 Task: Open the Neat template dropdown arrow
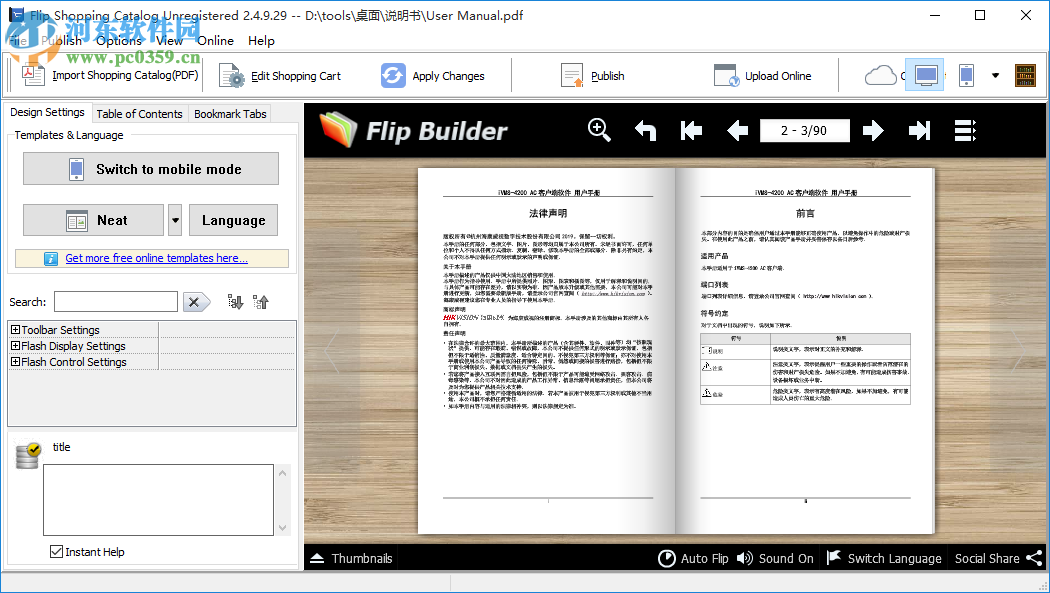174,220
